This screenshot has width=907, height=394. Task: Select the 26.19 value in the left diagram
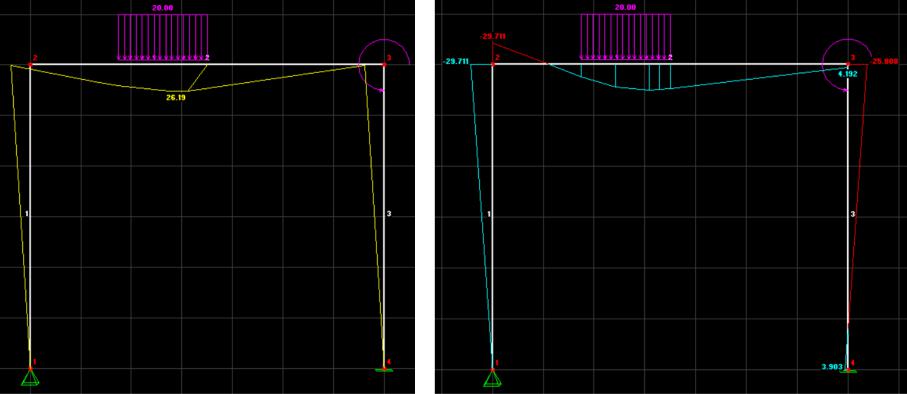(176, 98)
